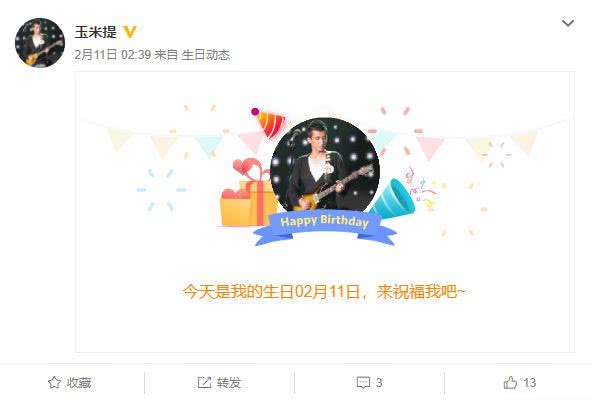Click the comment count 3
592x400 pixels.
click(379, 383)
